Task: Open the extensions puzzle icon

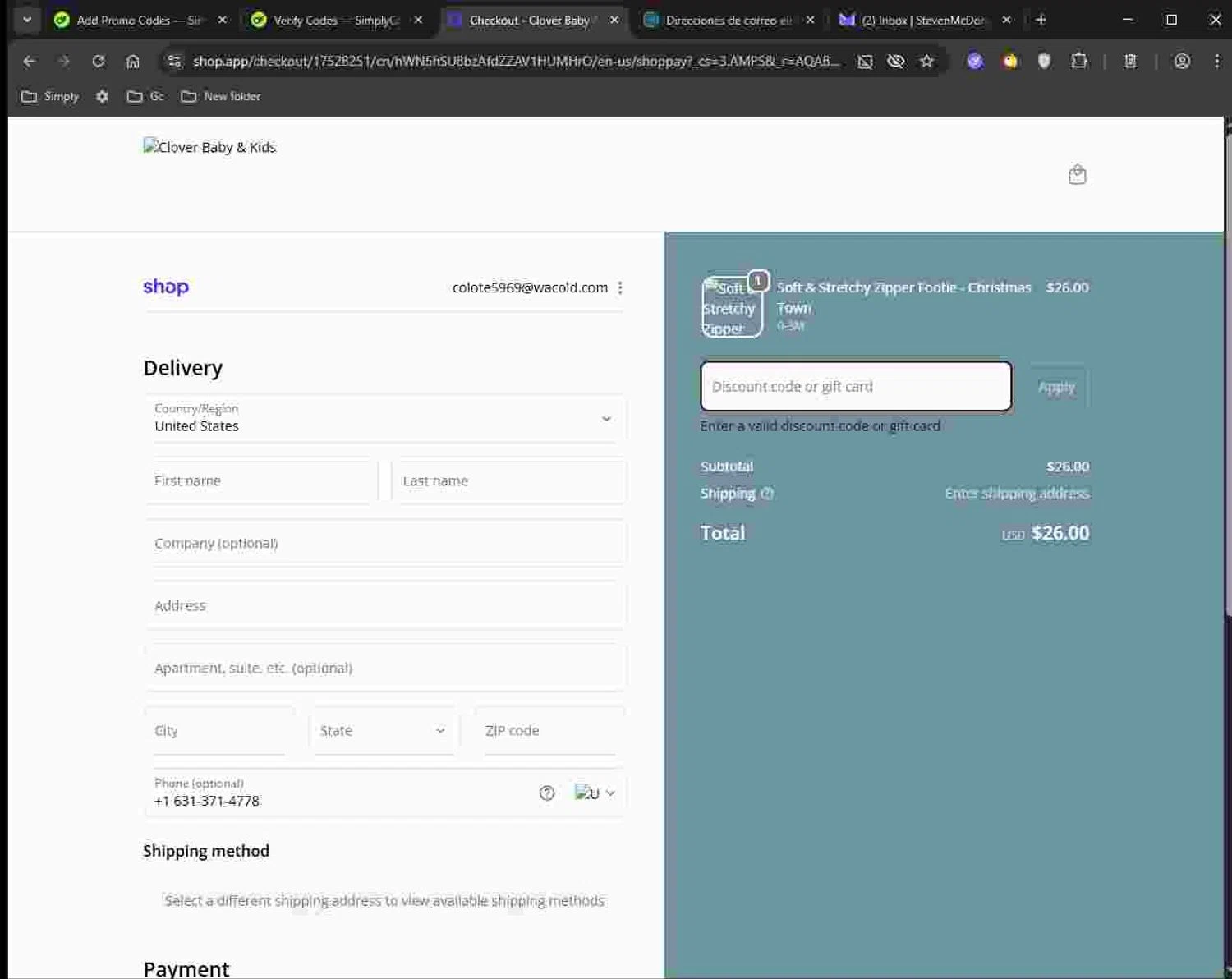Action: pyautogui.click(x=1079, y=61)
